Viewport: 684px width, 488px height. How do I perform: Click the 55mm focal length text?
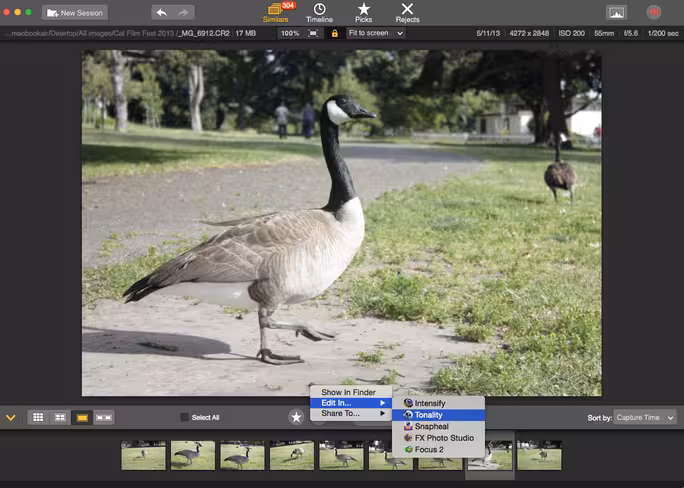[604, 33]
